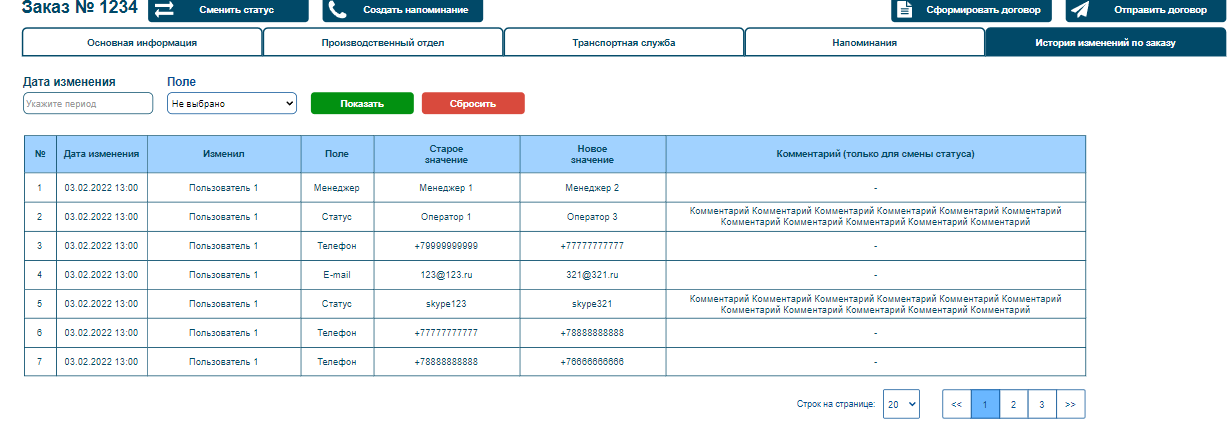Image resolution: width=1228 pixels, height=446 pixels.
Task: Open the Транспортная служба tab
Action: coord(624,43)
